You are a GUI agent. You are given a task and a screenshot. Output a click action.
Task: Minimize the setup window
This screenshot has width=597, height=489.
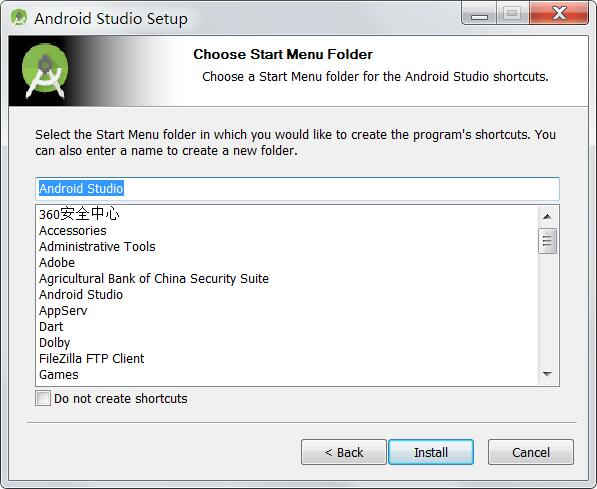pos(479,14)
